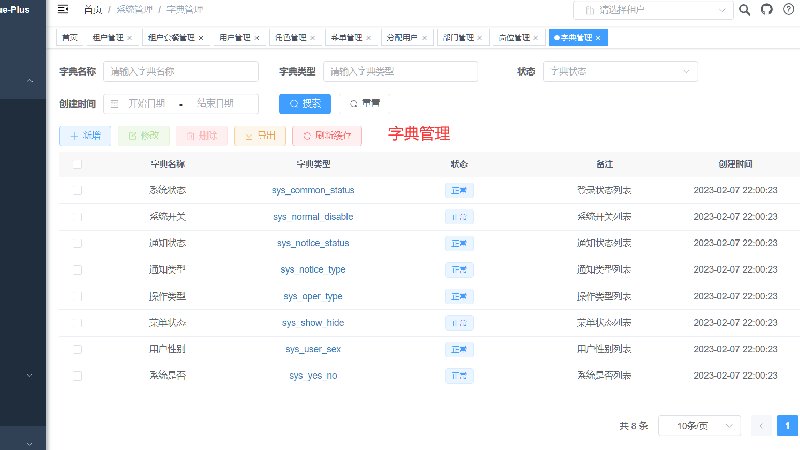Check the 通知类型 row checkbox
800x450 pixels.
(77, 270)
